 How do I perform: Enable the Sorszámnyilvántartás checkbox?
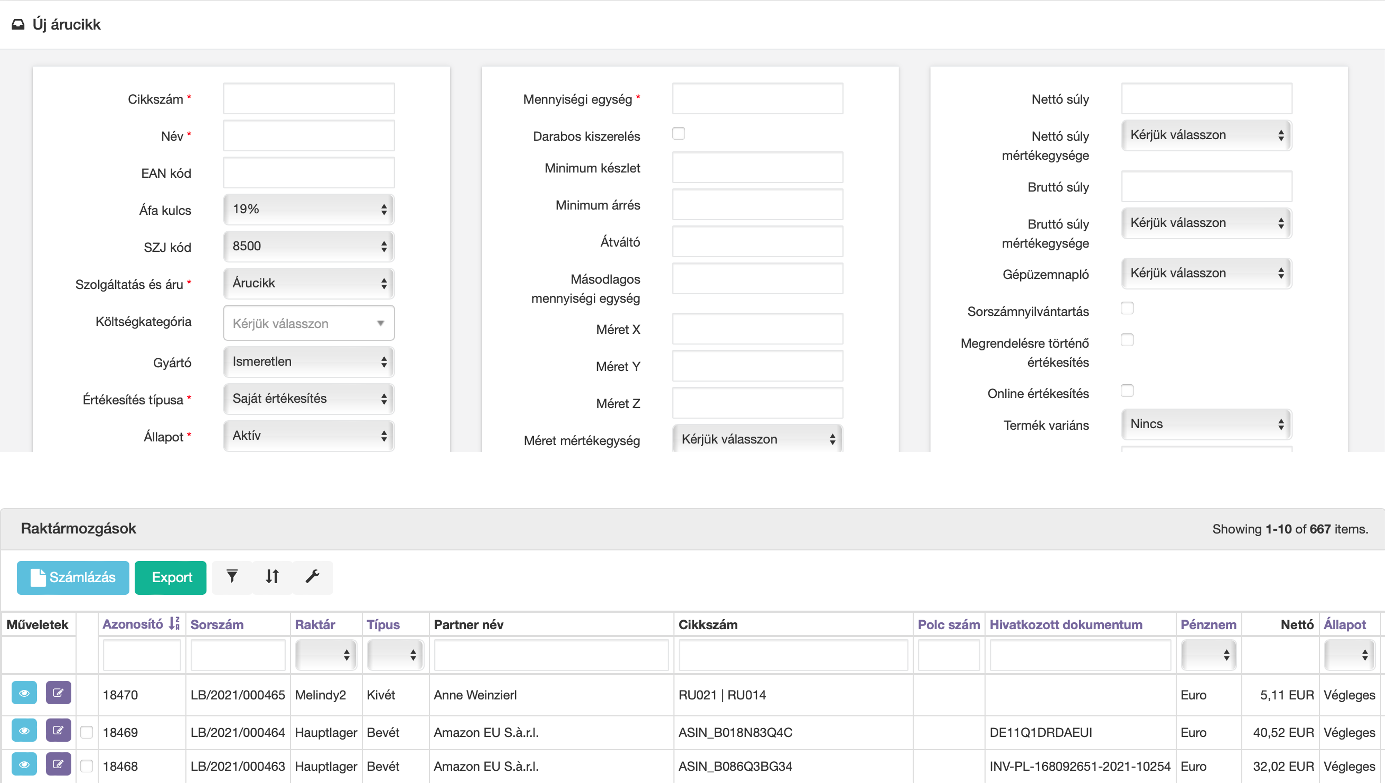coord(1128,308)
